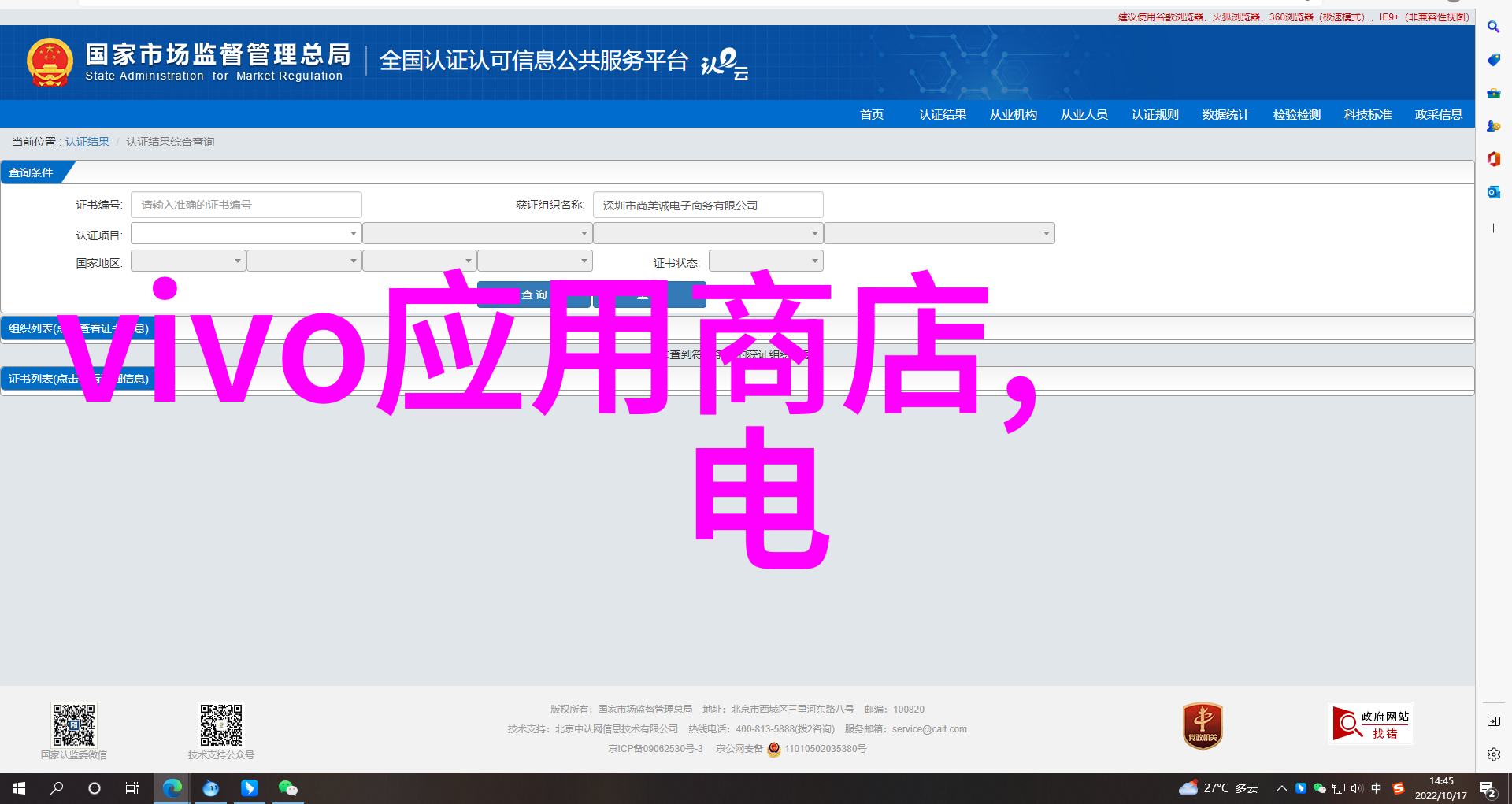
Task: Open the 证书状态 dropdown
Action: click(765, 261)
